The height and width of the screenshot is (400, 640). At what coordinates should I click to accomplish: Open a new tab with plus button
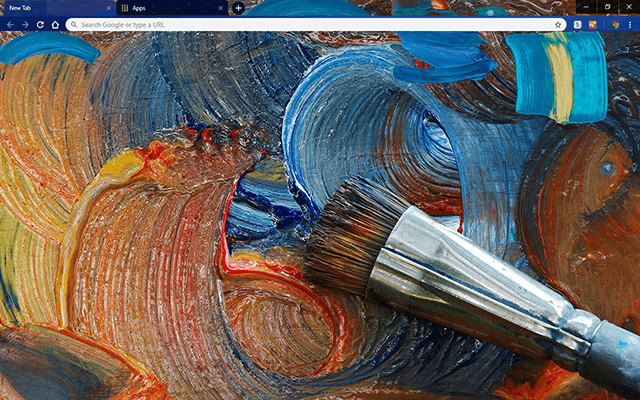coord(238,8)
